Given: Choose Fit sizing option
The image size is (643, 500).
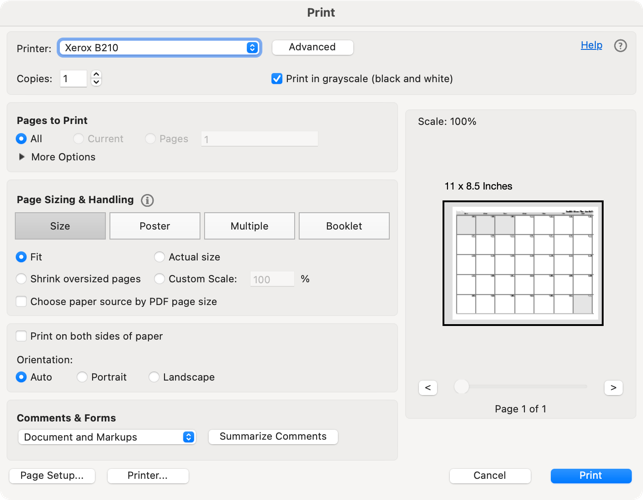Looking at the screenshot, I should coord(21,257).
